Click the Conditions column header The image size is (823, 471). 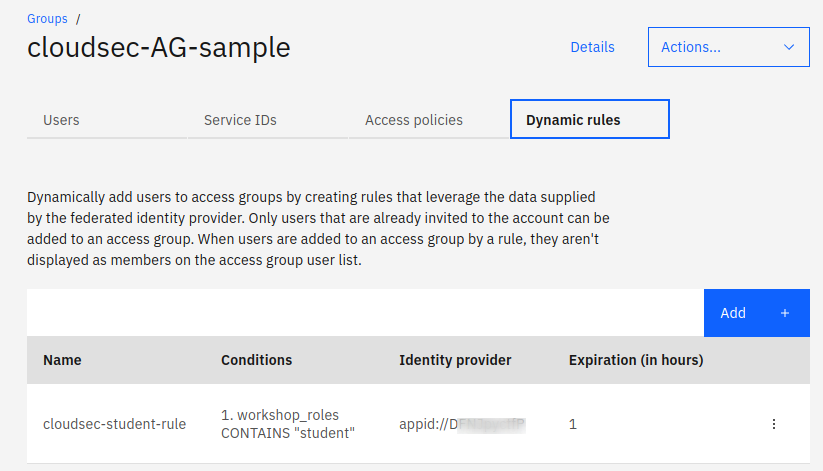[x=256, y=360]
